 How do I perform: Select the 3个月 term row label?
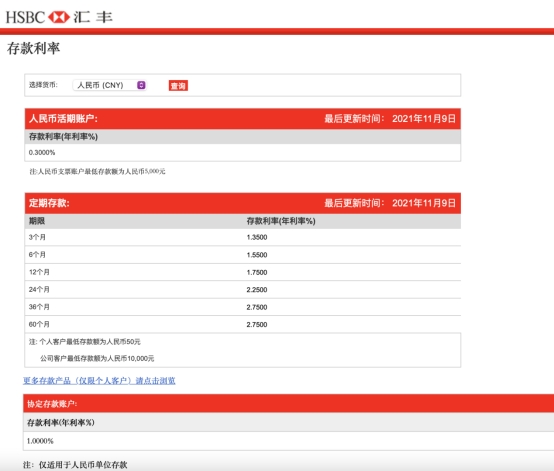(37, 237)
